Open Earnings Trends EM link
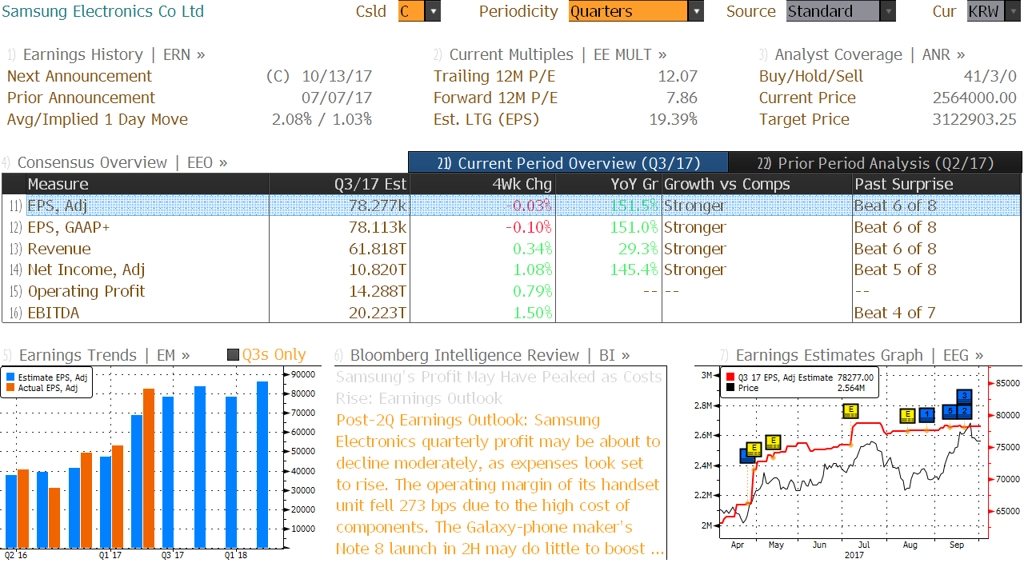 tap(104, 355)
